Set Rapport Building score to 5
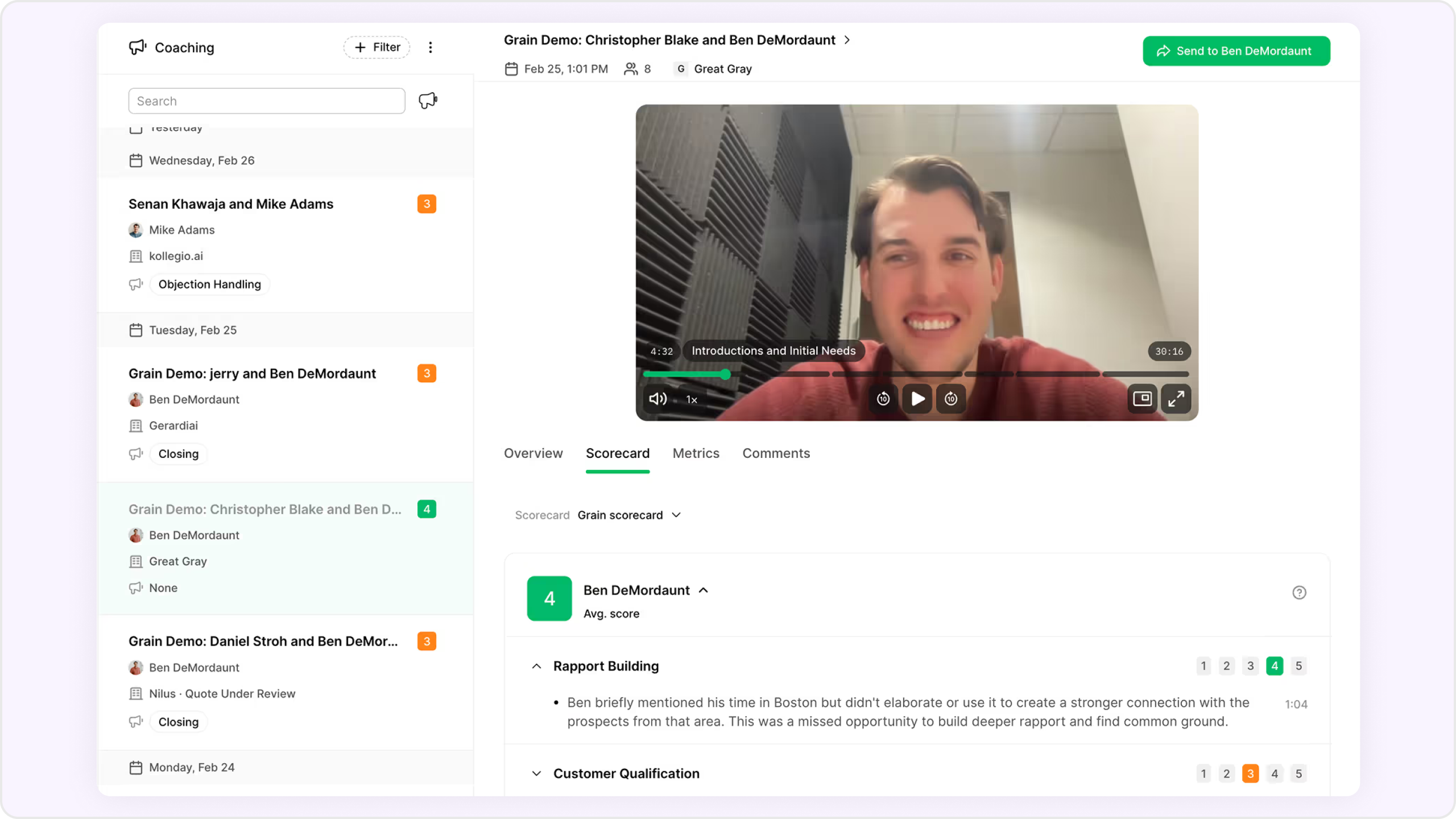The height and width of the screenshot is (819, 1456). (1298, 666)
